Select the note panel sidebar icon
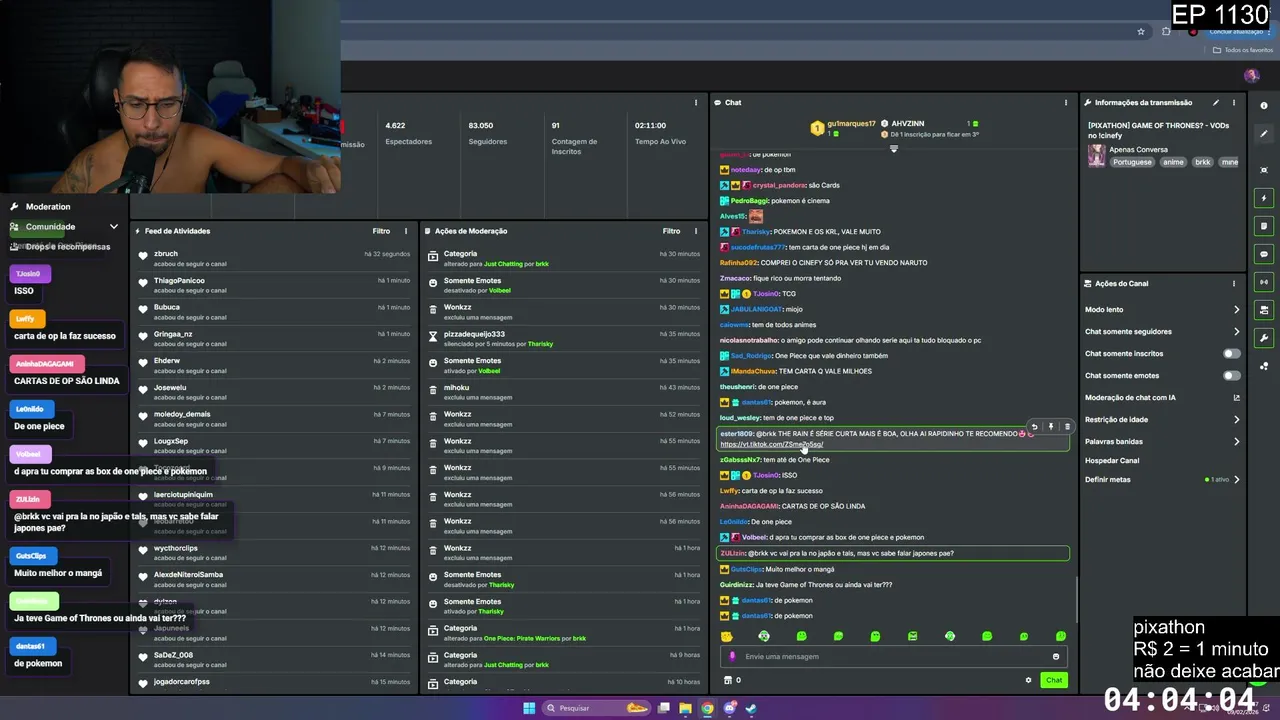The width and height of the screenshot is (1280, 720). point(1264,226)
